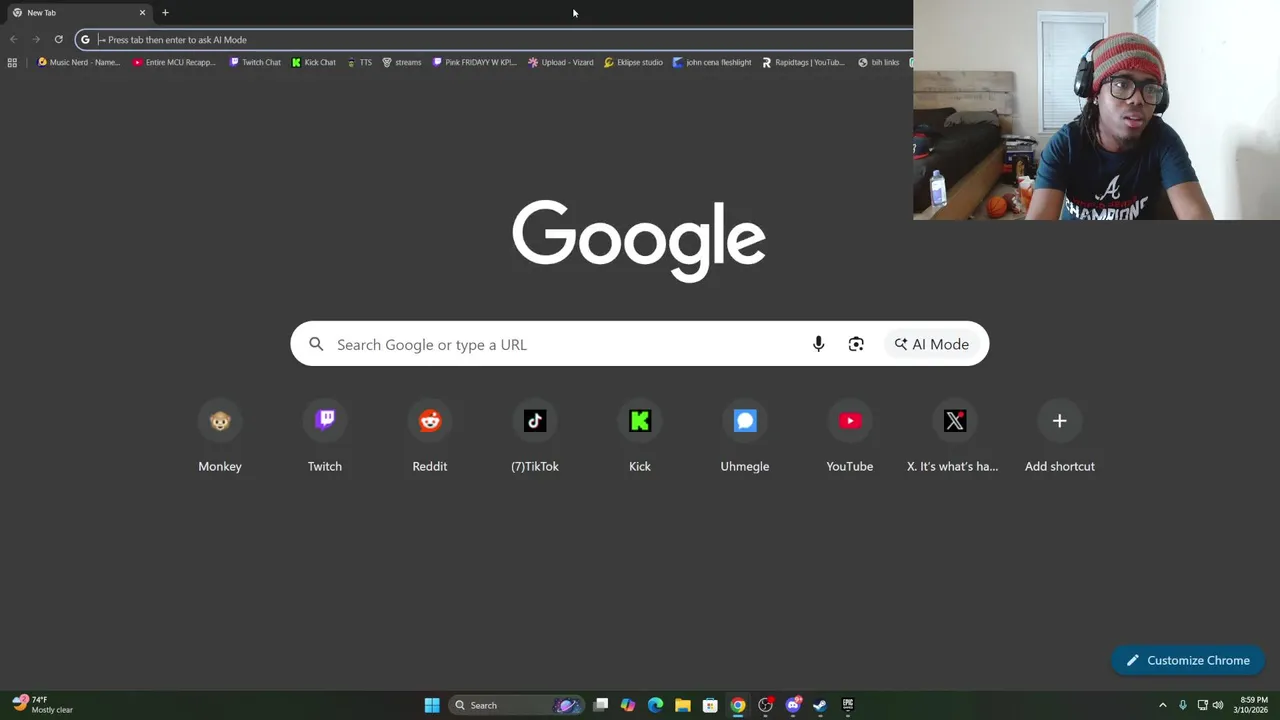Open File Explorer from taskbar
The image size is (1280, 720).
coord(682,705)
